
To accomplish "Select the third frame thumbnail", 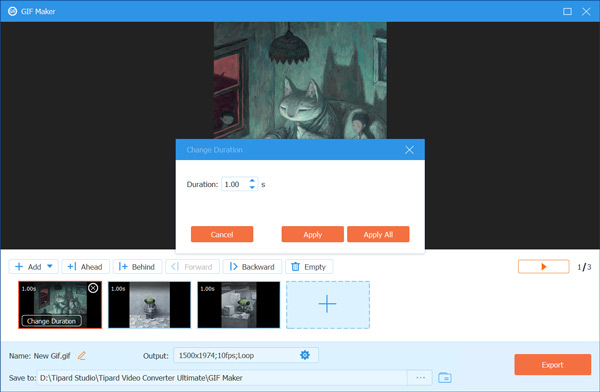I will pos(238,305).
